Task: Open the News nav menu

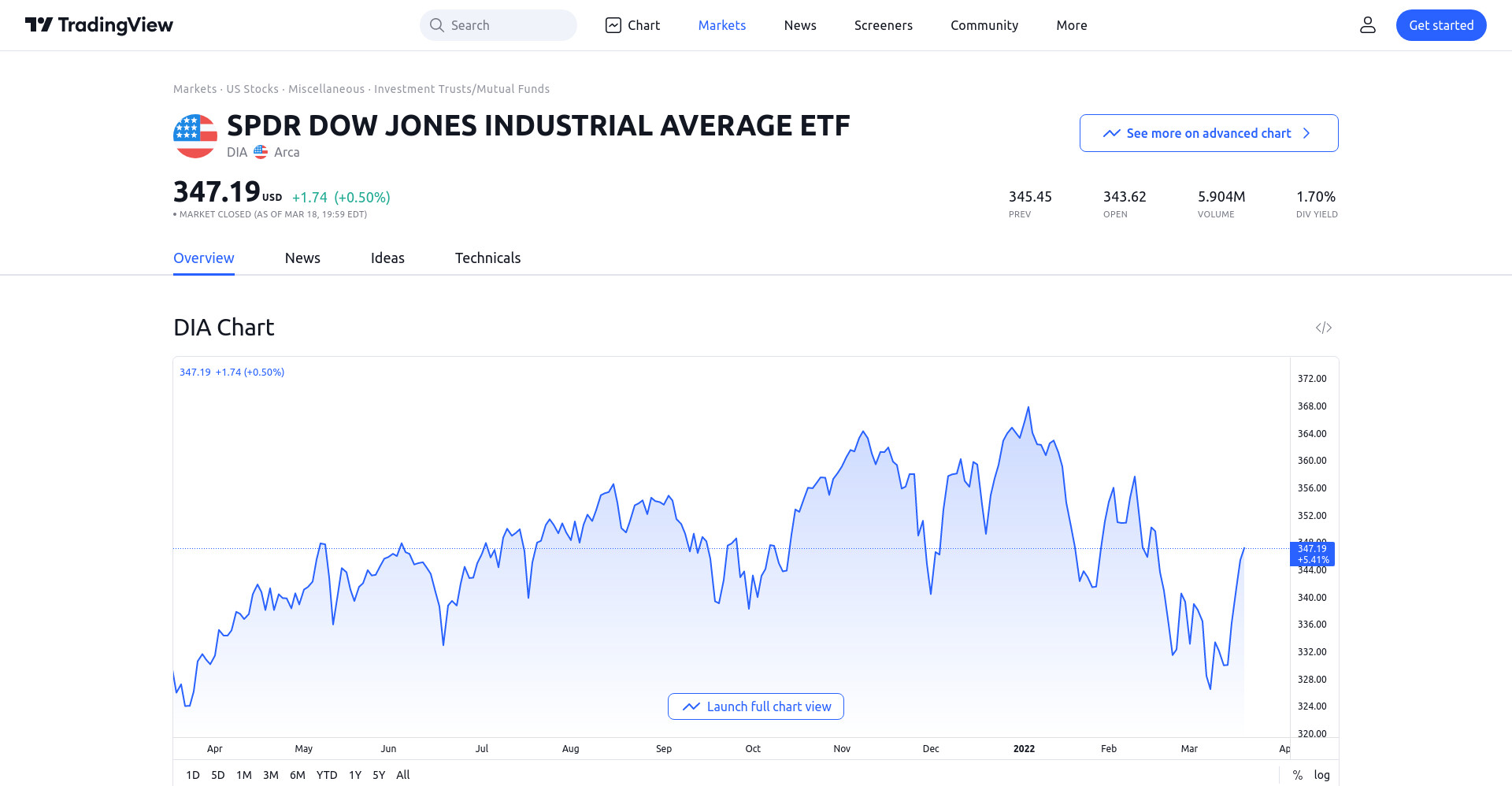Action: click(x=800, y=25)
